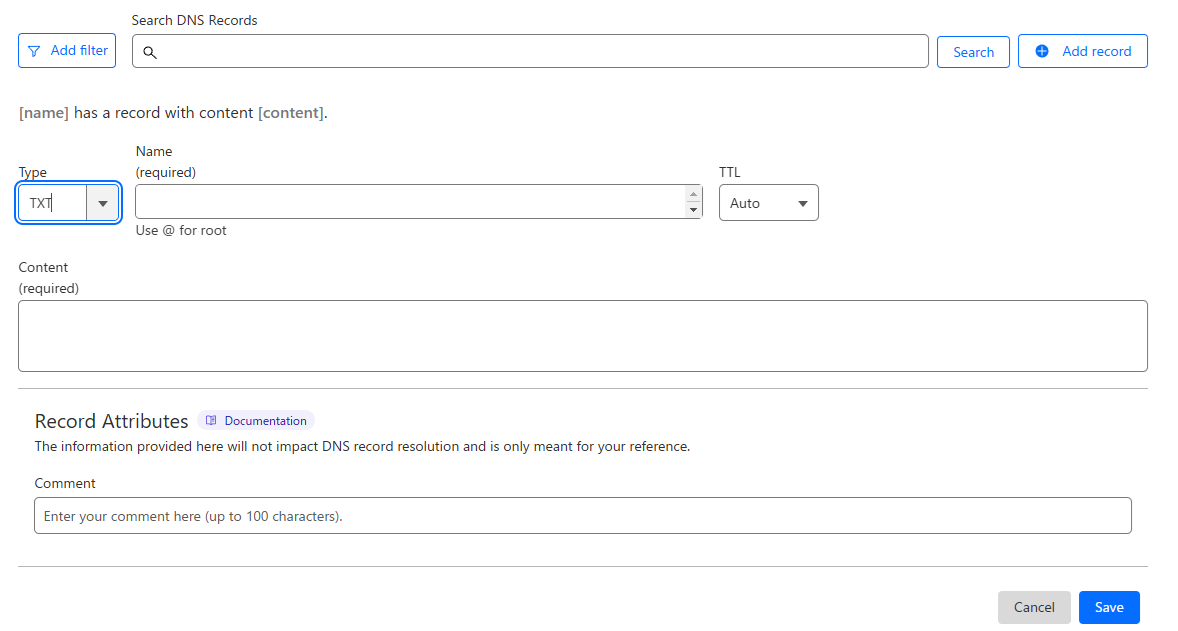1178x631 pixels.
Task: Focus the Comment input field
Action: coord(583,516)
